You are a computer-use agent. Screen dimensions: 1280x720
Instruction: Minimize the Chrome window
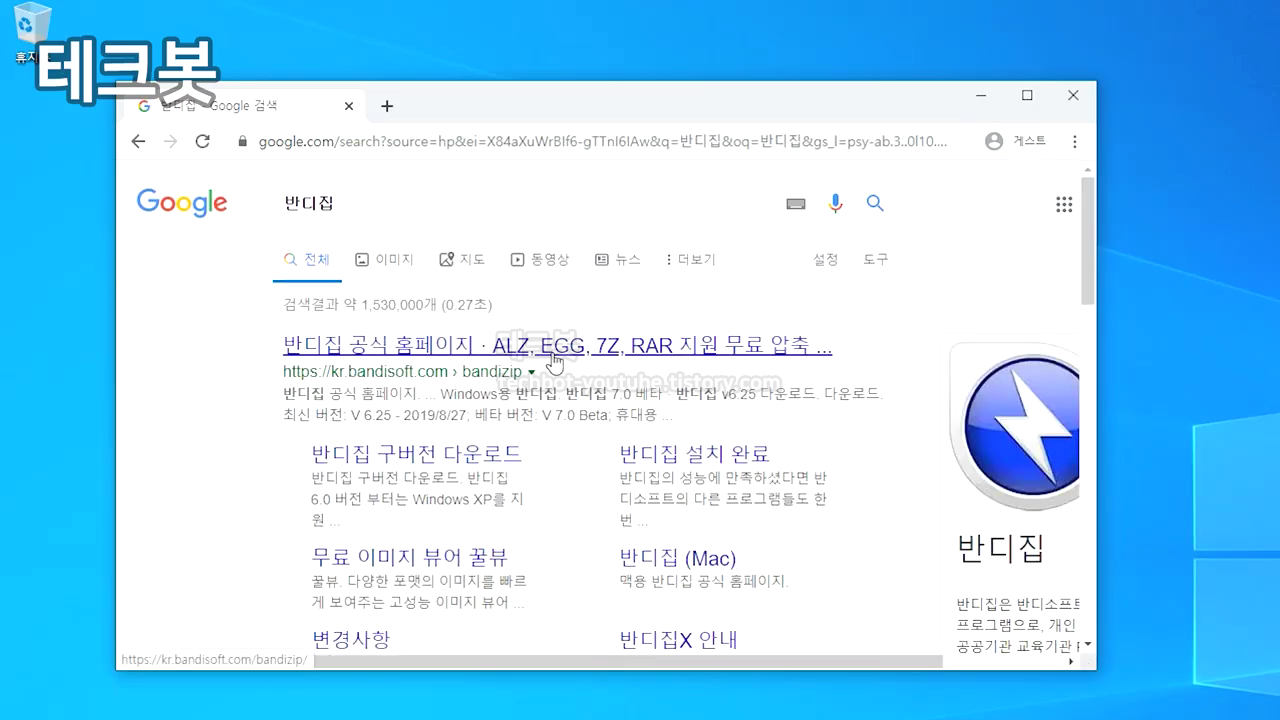click(x=981, y=96)
